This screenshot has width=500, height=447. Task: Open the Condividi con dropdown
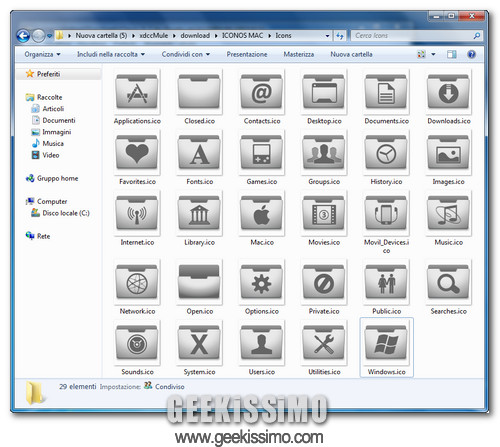[185, 54]
